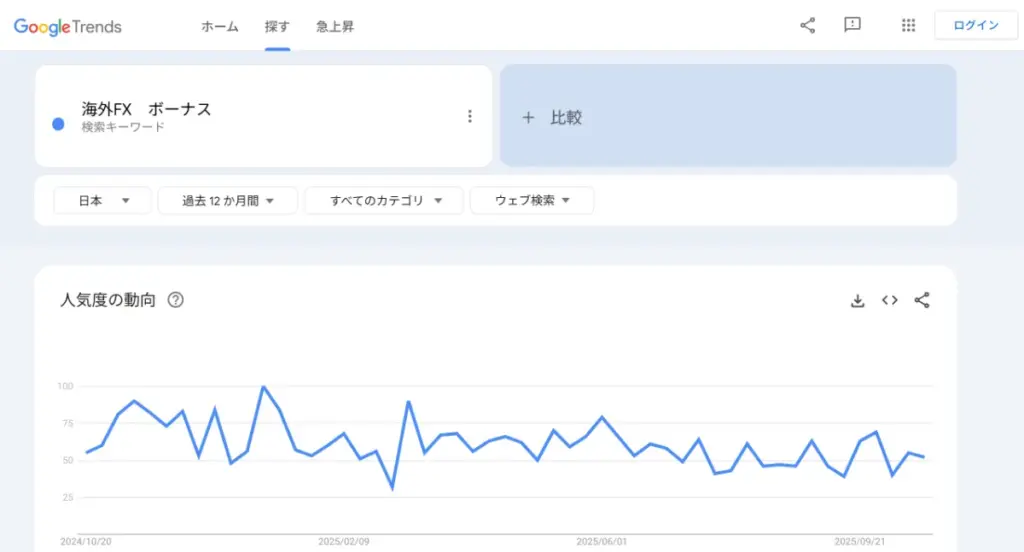The width and height of the screenshot is (1024, 552).
Task: Click the help icon beside 人気度の動向
Action: coord(175,300)
